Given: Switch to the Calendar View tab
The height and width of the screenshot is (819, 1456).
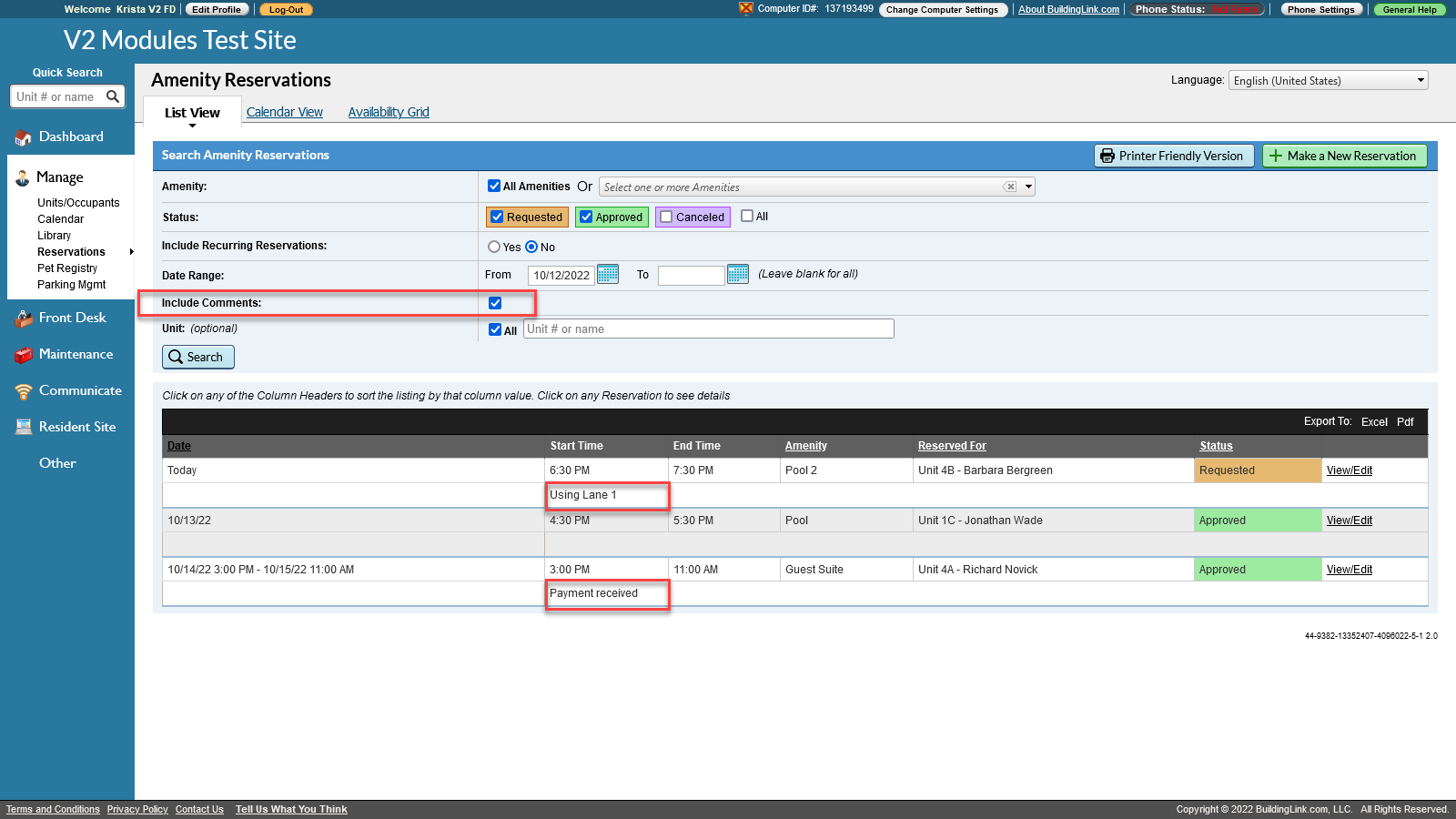Looking at the screenshot, I should (285, 111).
